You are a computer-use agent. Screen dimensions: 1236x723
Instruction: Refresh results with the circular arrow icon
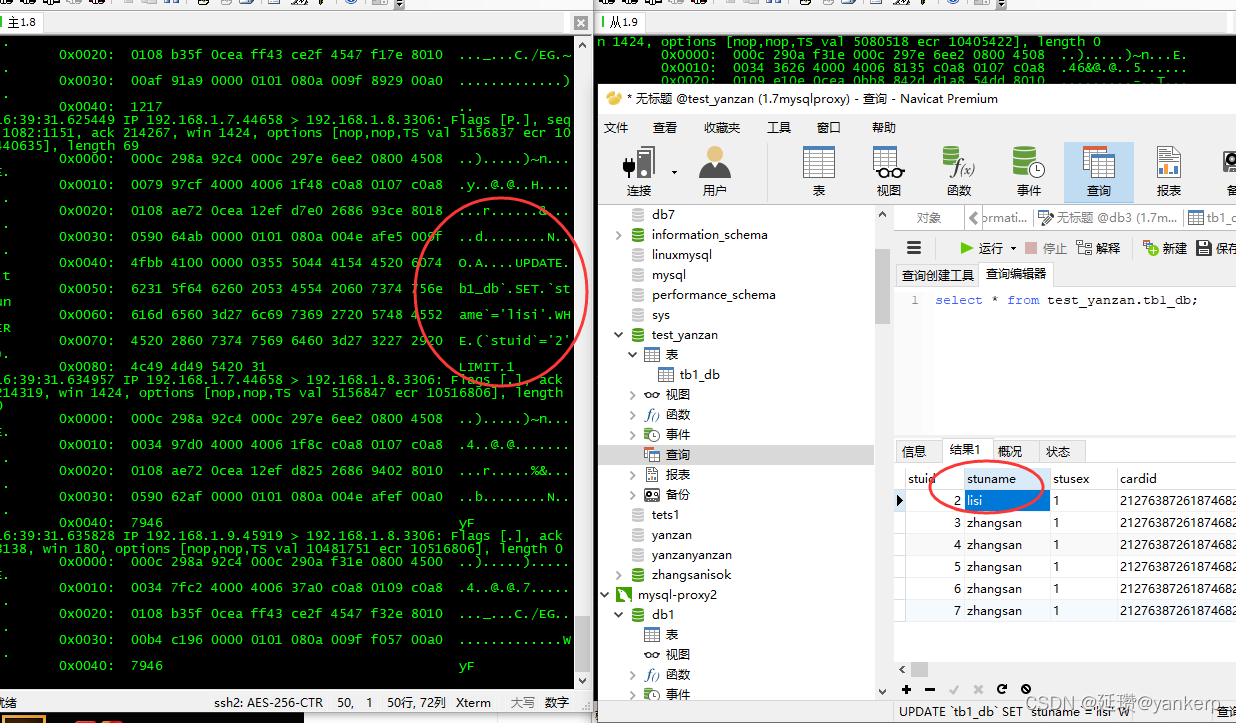[1002, 689]
